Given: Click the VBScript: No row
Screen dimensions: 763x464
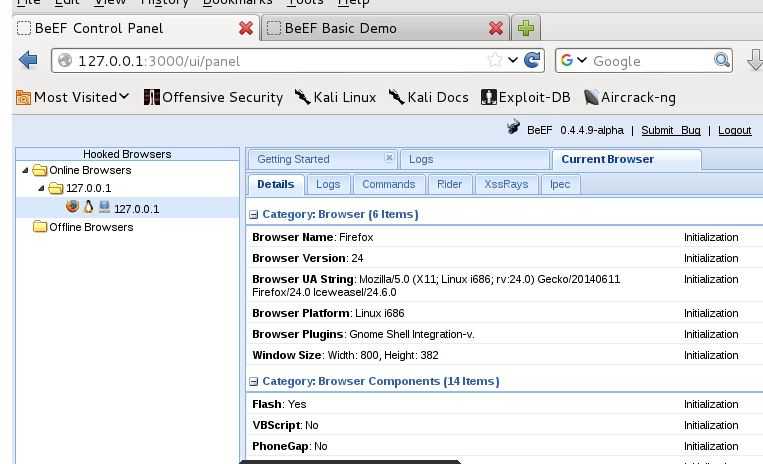Looking at the screenshot, I should (x=505, y=425).
